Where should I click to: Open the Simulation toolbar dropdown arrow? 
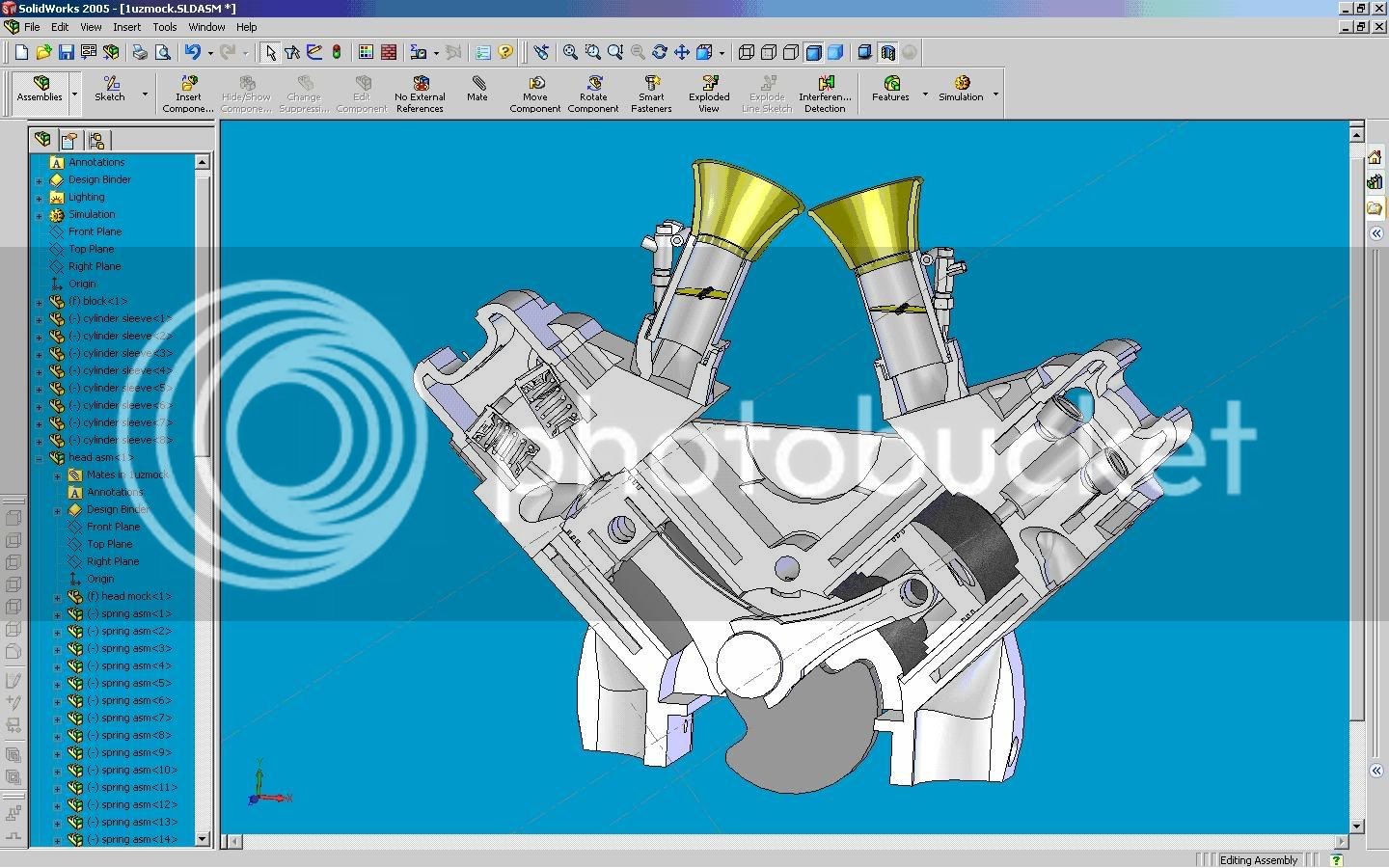[995, 95]
